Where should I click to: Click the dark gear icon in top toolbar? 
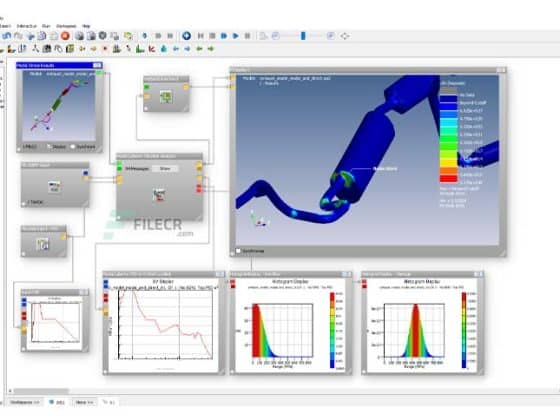(102, 36)
